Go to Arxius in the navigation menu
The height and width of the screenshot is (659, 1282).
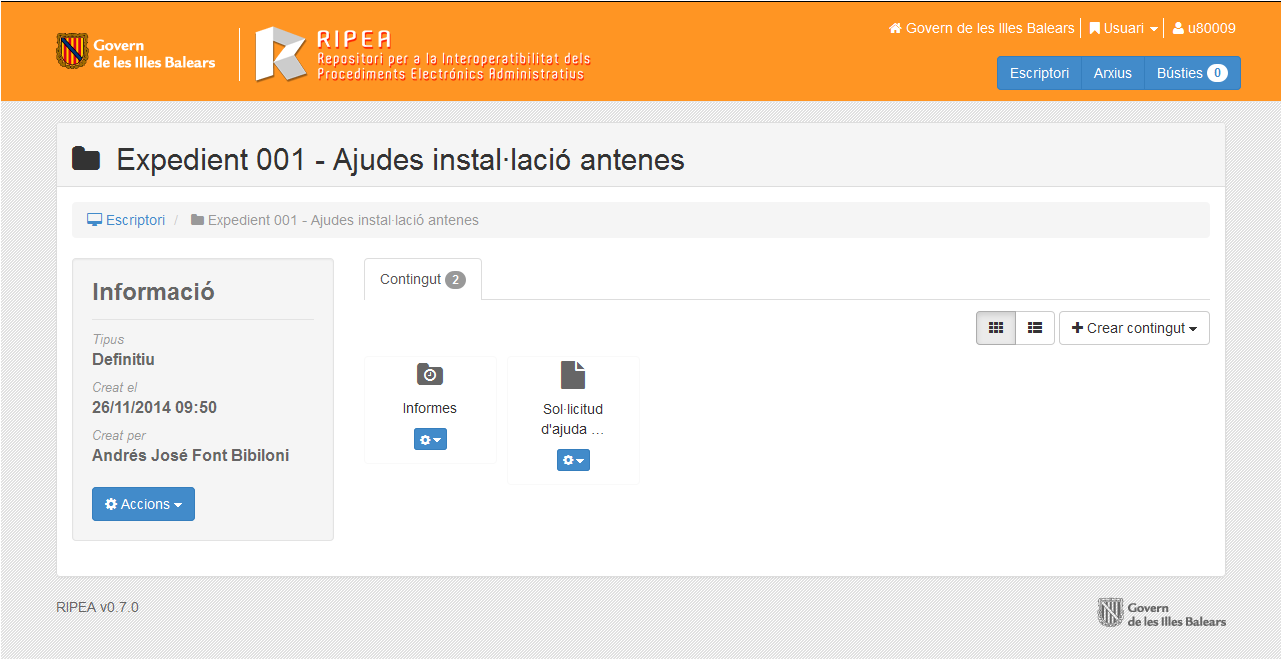point(1112,73)
